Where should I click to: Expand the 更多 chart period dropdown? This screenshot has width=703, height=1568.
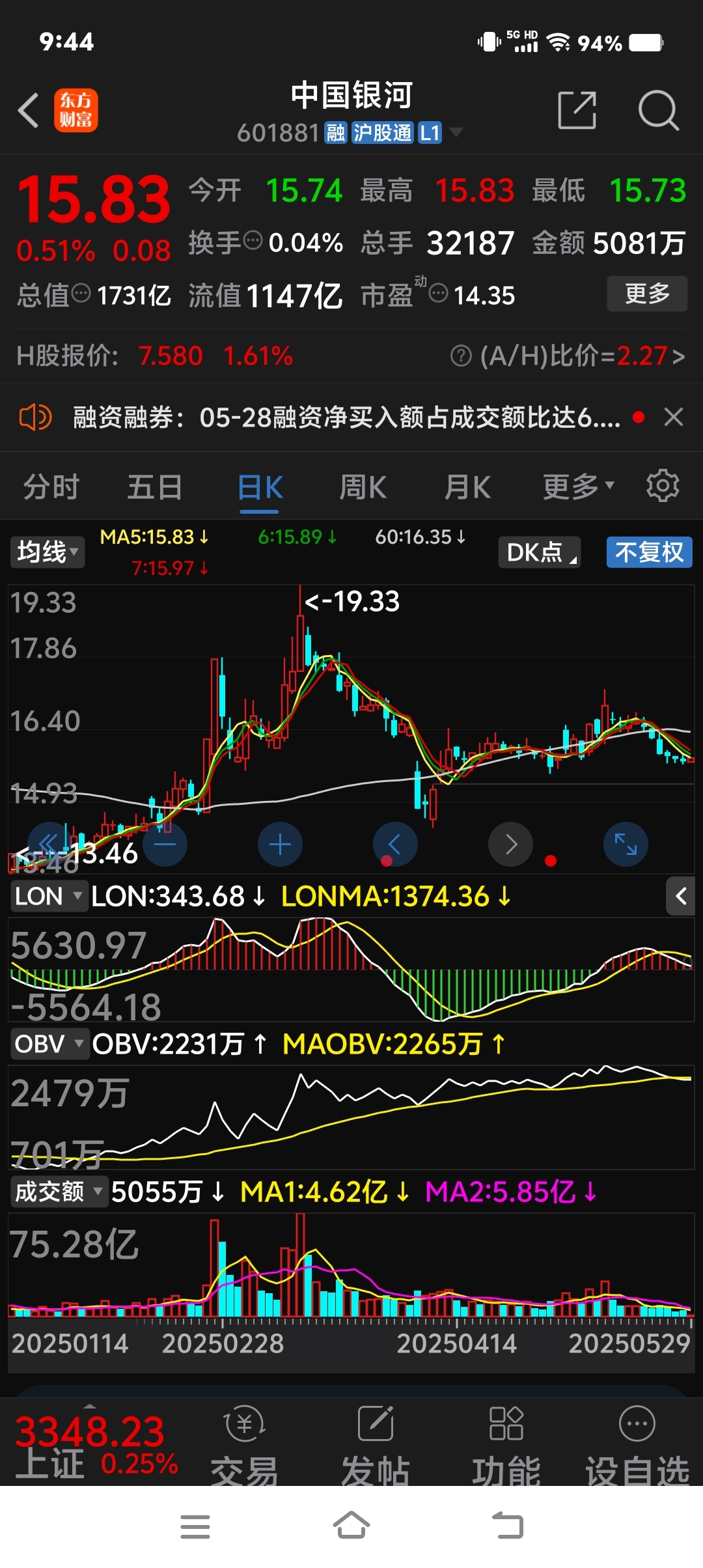click(x=578, y=486)
